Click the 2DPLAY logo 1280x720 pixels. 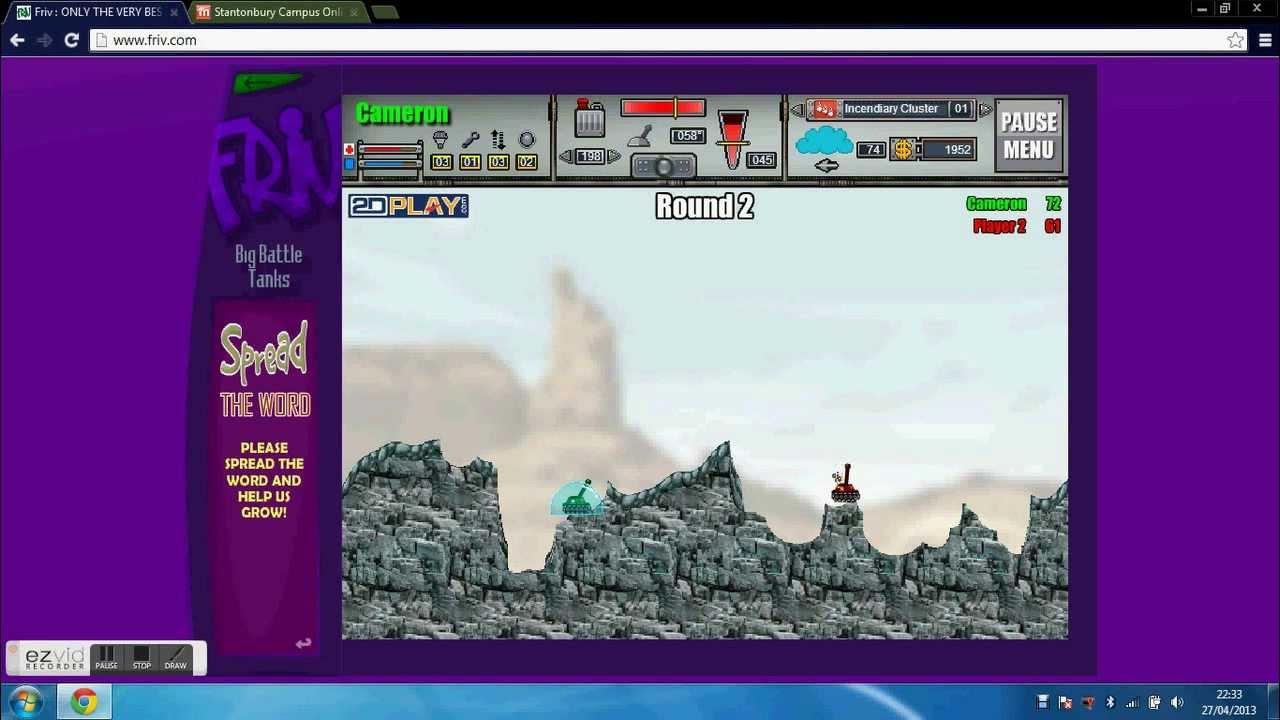(408, 206)
